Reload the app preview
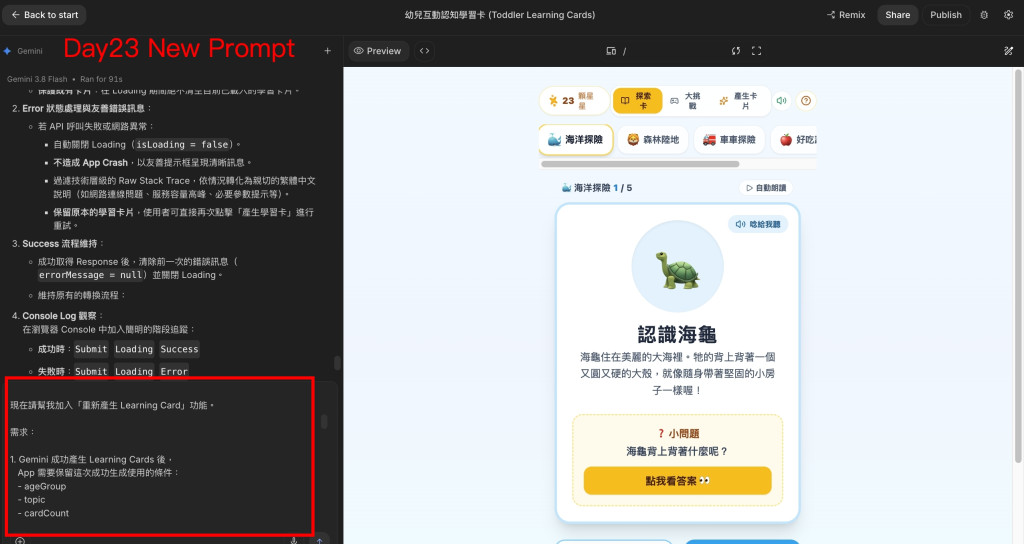 point(736,51)
